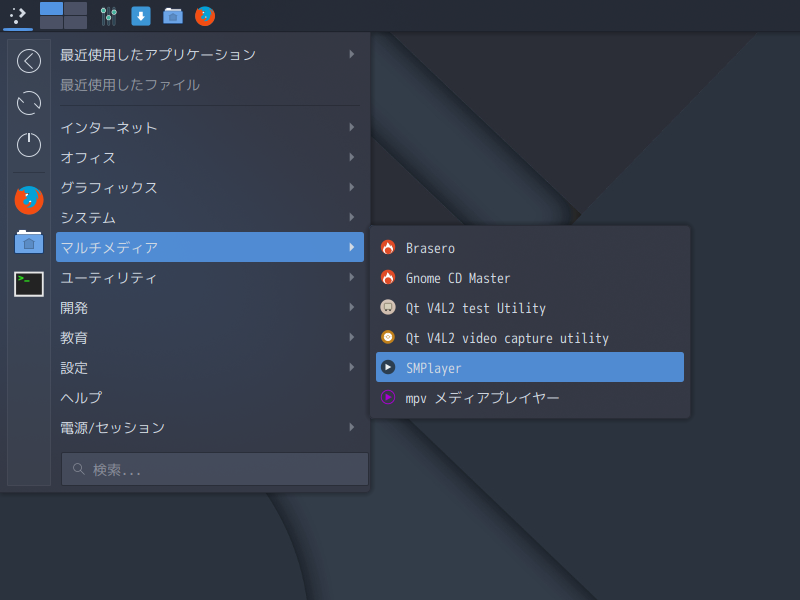Image resolution: width=800 pixels, height=600 pixels.
Task: Click the application launcher icon in the panel
Action: pyautogui.click(x=18, y=15)
